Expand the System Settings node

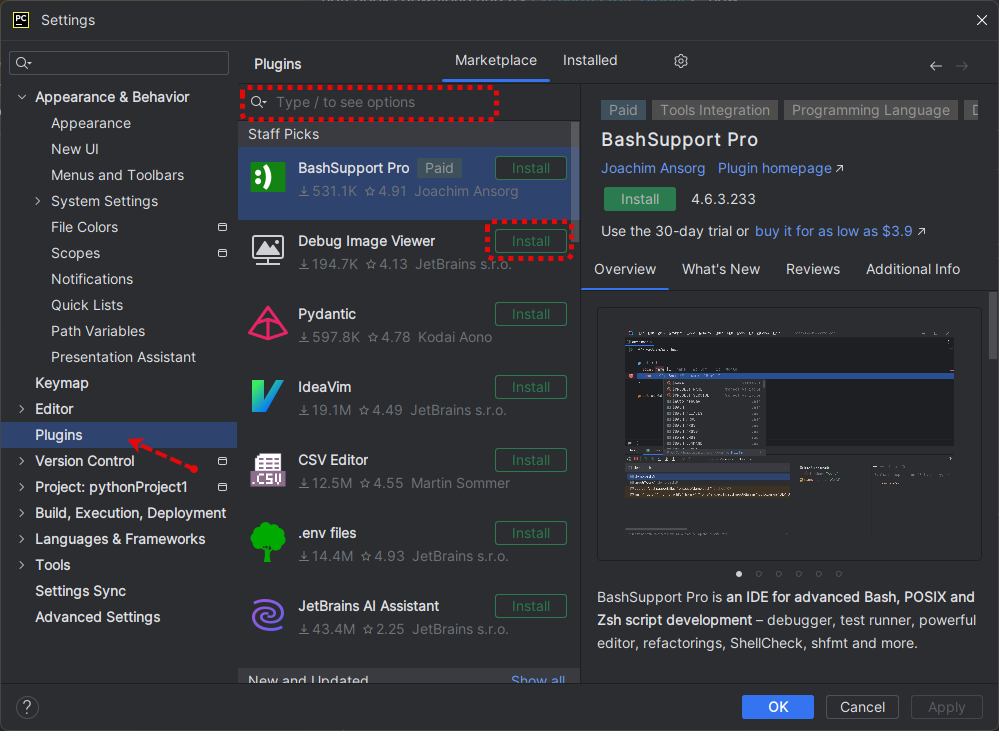tap(38, 201)
